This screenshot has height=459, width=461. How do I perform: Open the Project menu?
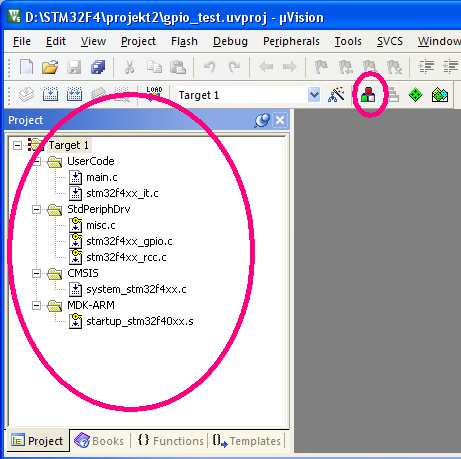[x=138, y=41]
